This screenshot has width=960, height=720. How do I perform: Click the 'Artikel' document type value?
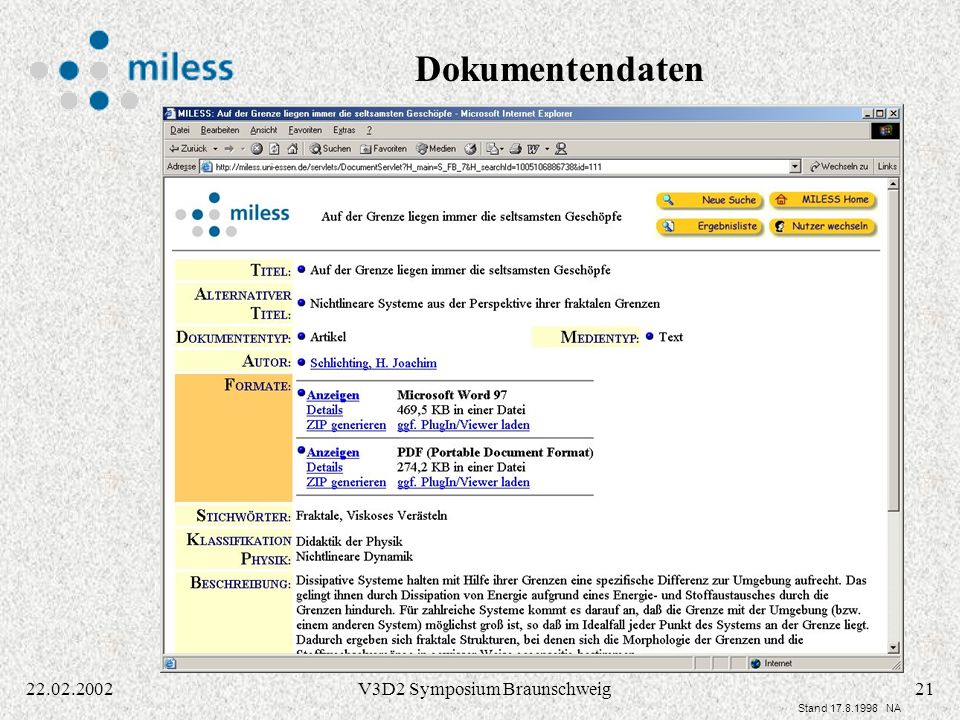pos(328,337)
